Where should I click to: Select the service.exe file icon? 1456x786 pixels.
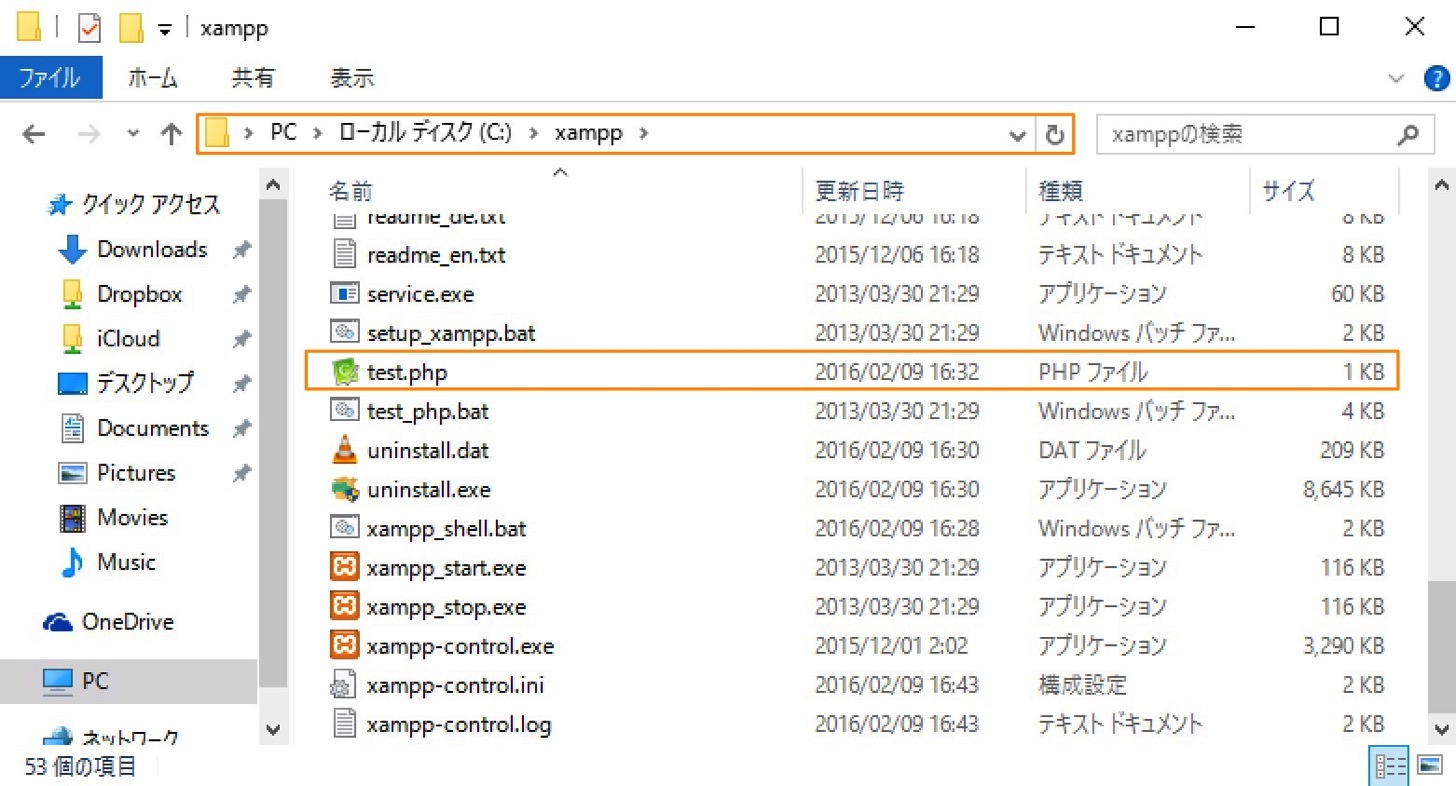pos(344,294)
